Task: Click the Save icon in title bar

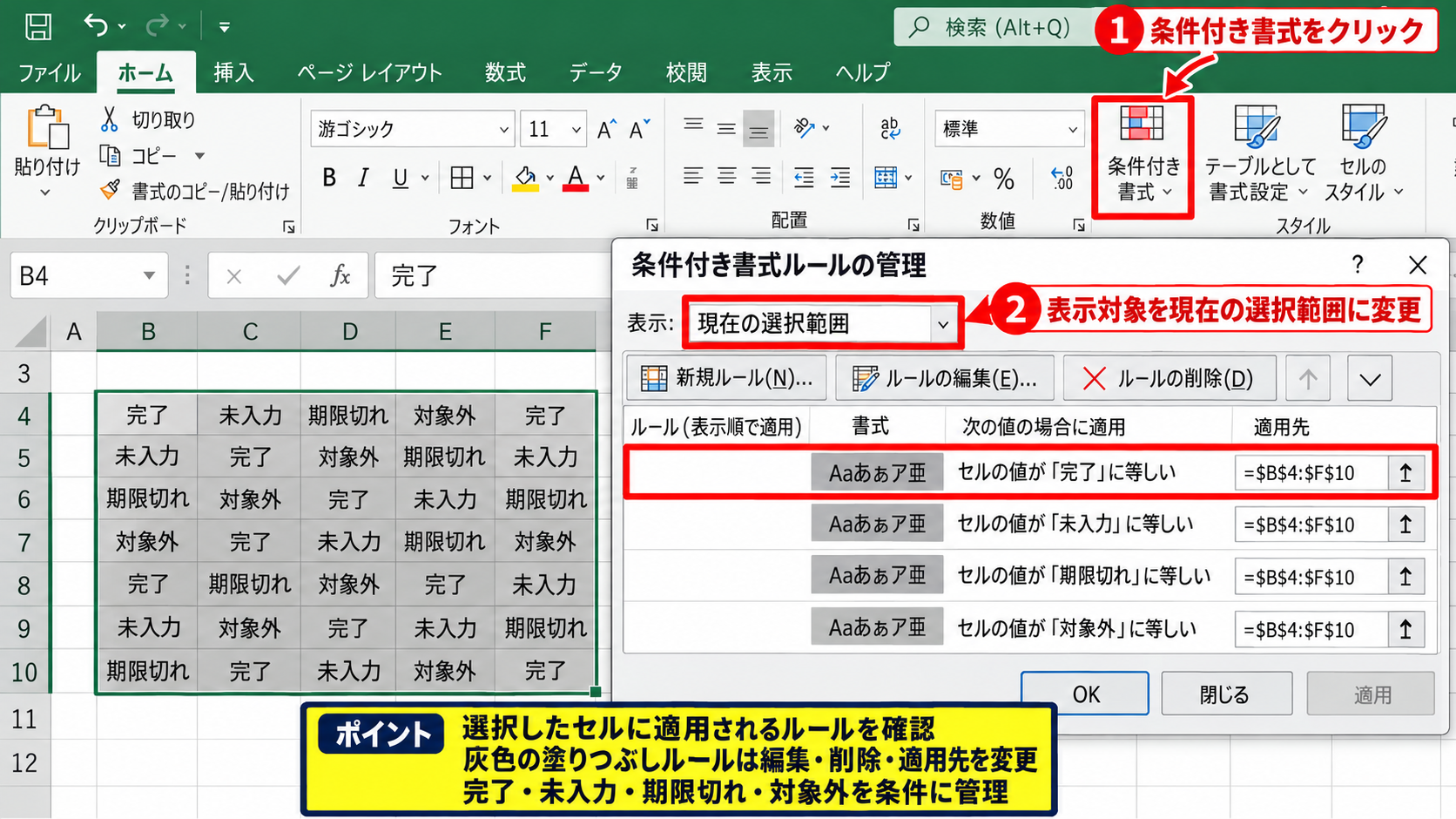Action: [x=37, y=26]
